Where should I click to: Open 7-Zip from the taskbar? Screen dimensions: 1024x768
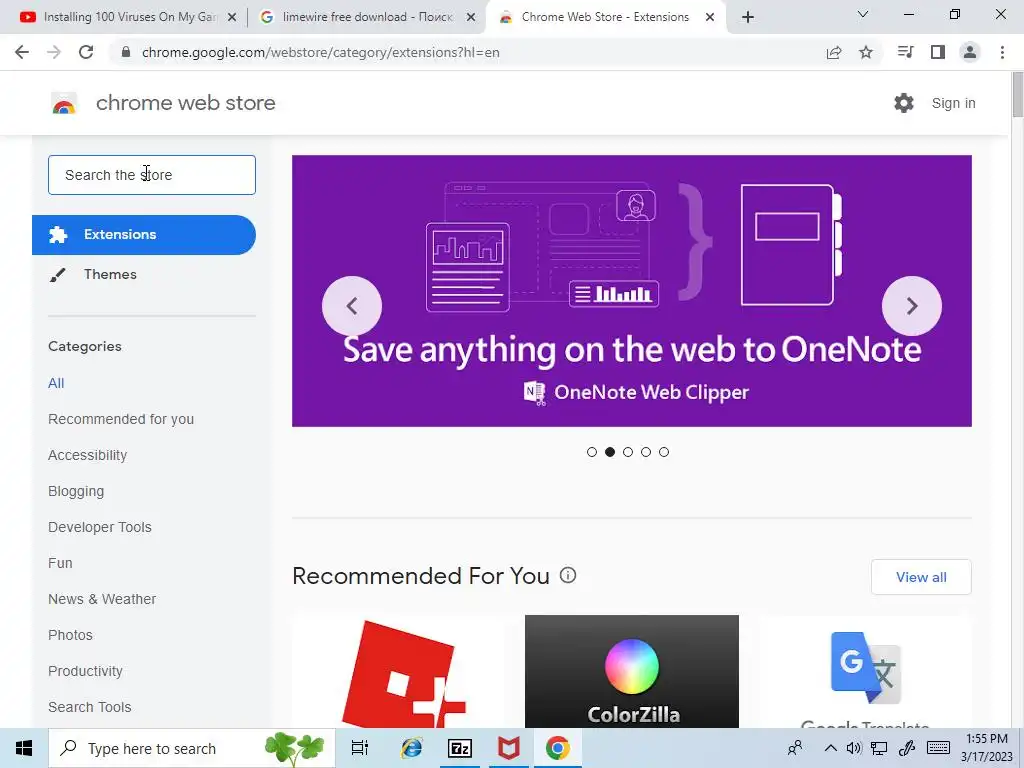click(460, 748)
